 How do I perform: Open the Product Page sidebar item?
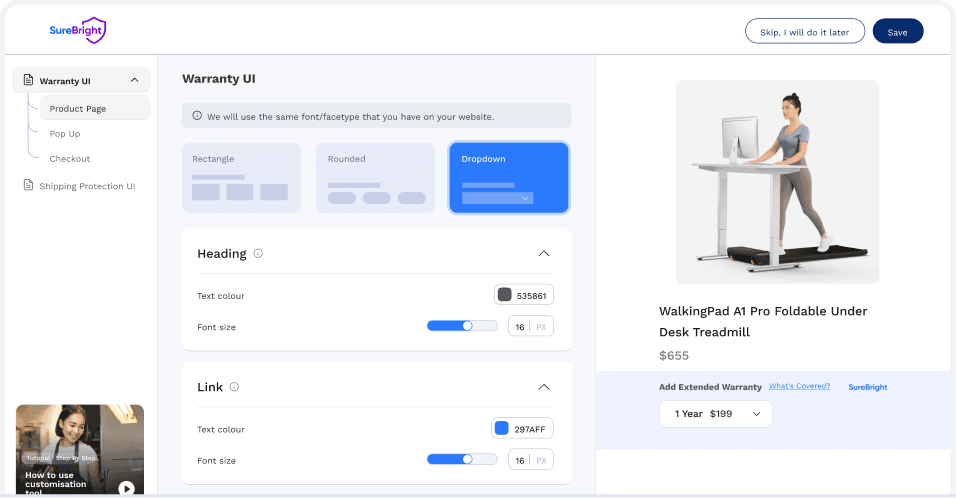(95, 108)
